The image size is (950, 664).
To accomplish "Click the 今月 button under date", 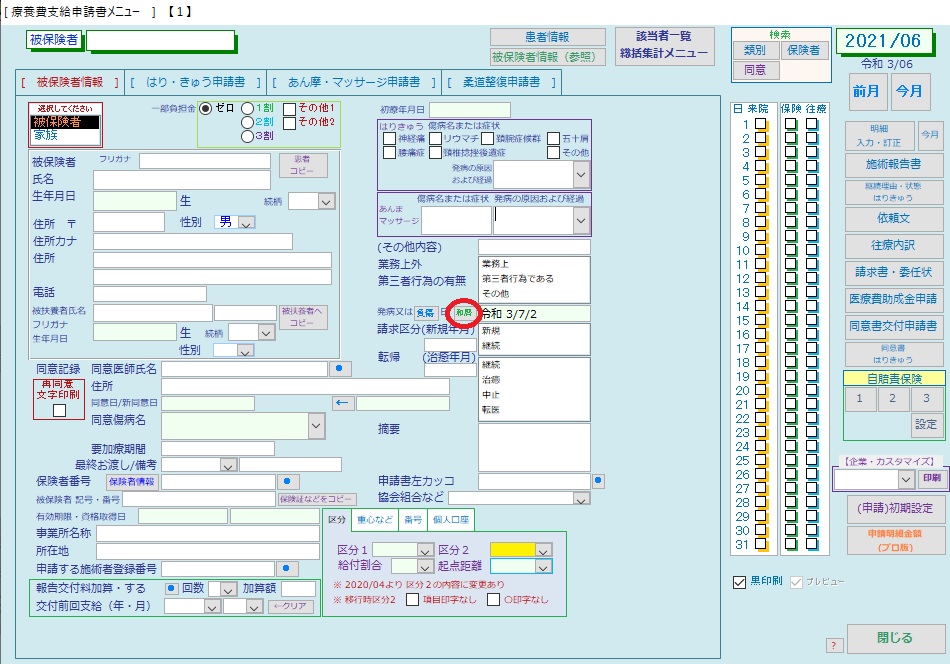I will pos(909,91).
